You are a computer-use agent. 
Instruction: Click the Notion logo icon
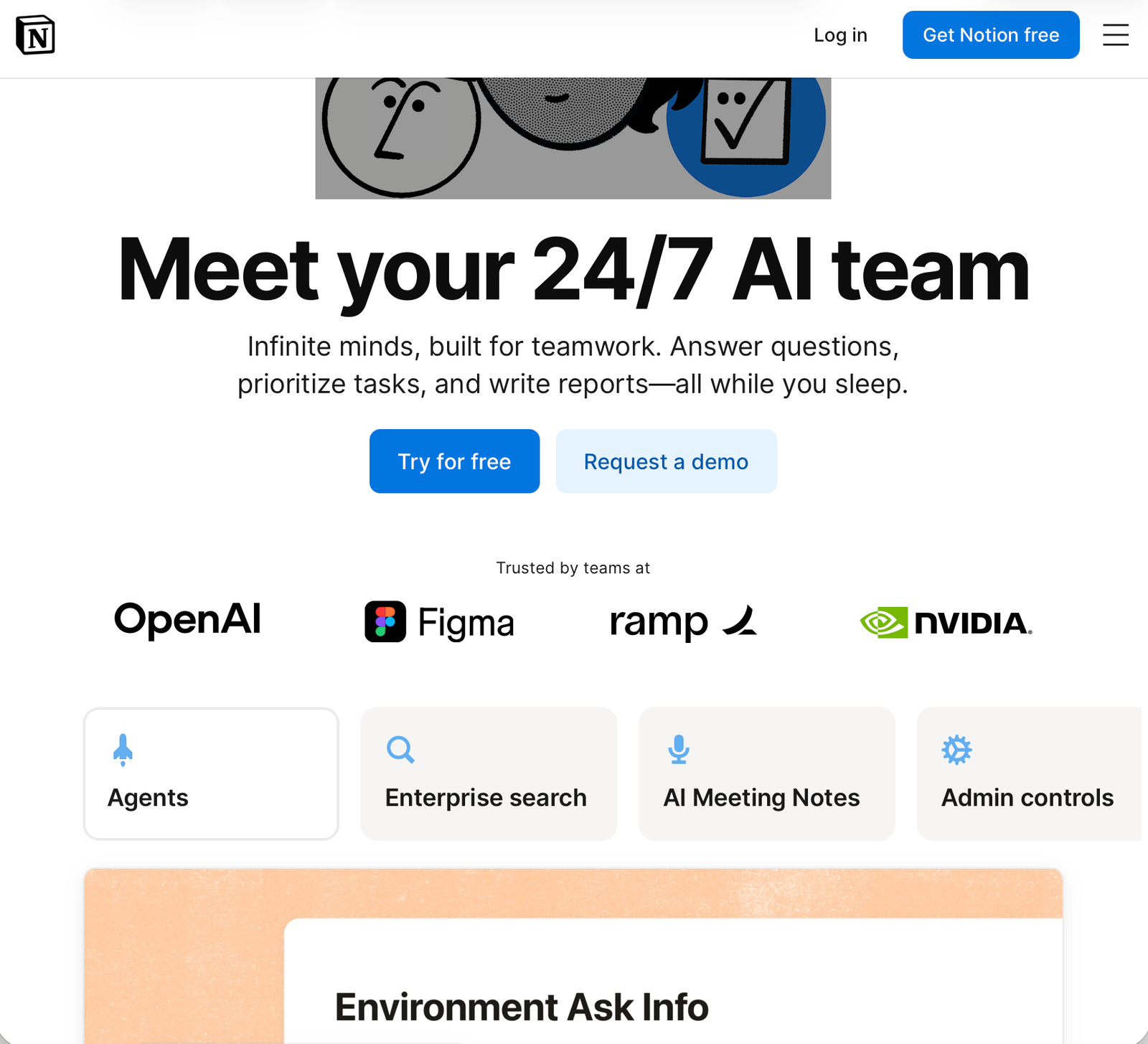35,34
